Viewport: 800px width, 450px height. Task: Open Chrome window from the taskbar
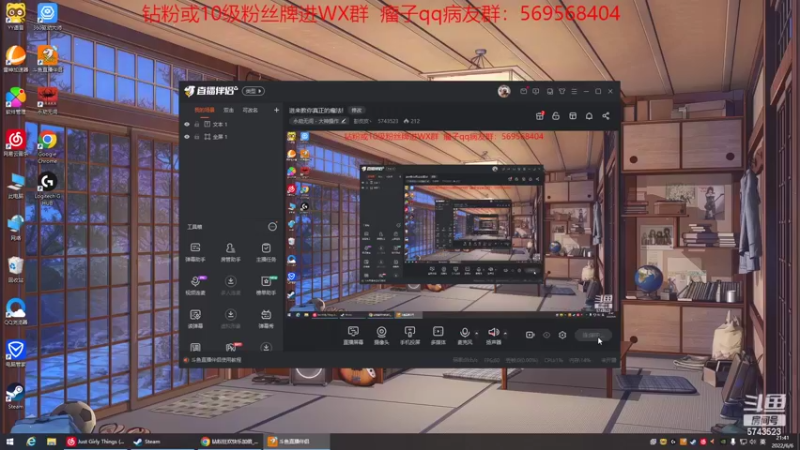(x=230, y=442)
